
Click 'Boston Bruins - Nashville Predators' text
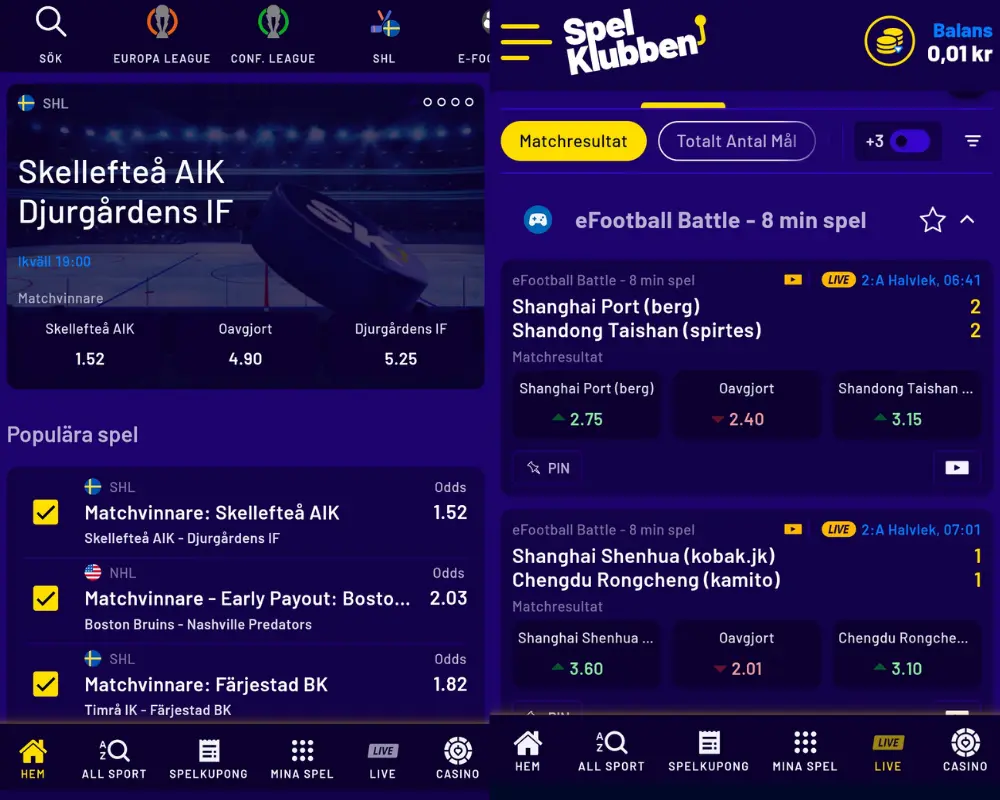pos(198,625)
